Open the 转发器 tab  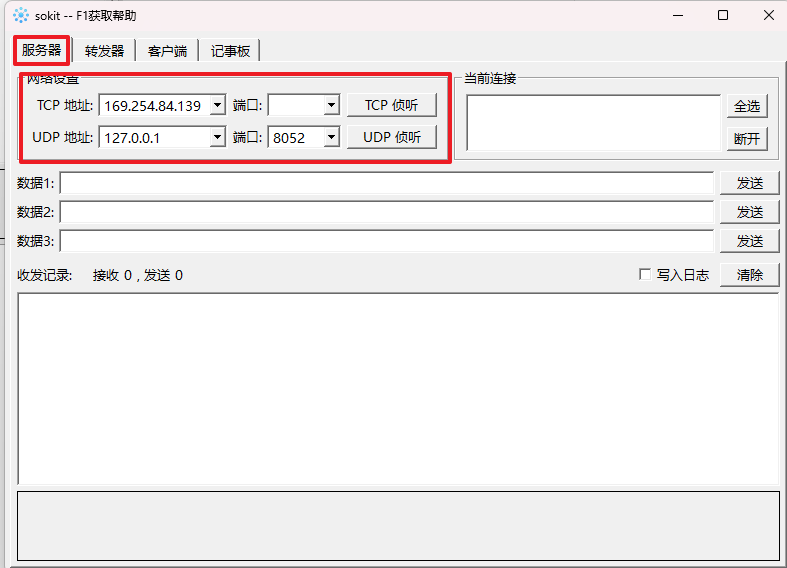pyautogui.click(x=104, y=51)
